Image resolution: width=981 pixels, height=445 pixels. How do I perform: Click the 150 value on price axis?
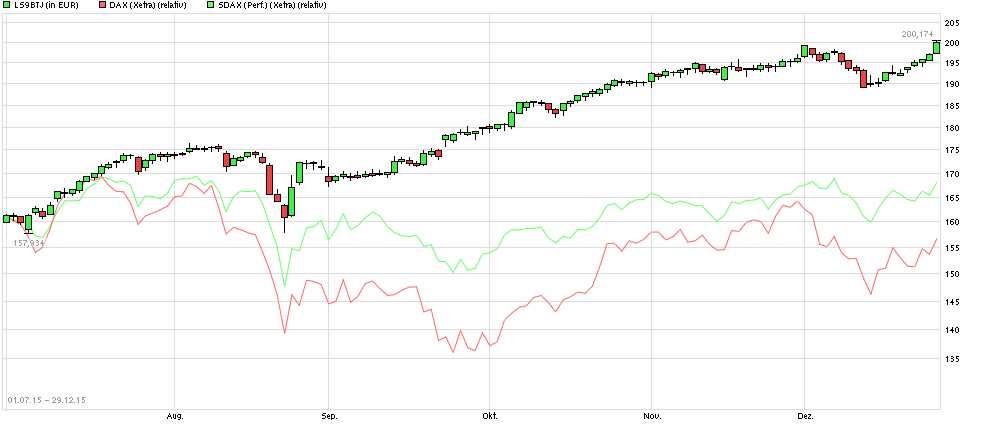951,274
